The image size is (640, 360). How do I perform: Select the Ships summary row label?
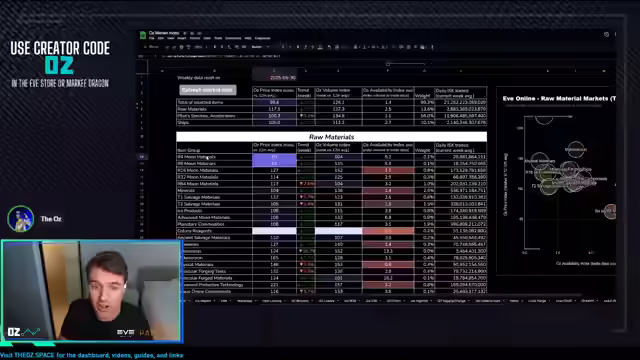tap(183, 122)
